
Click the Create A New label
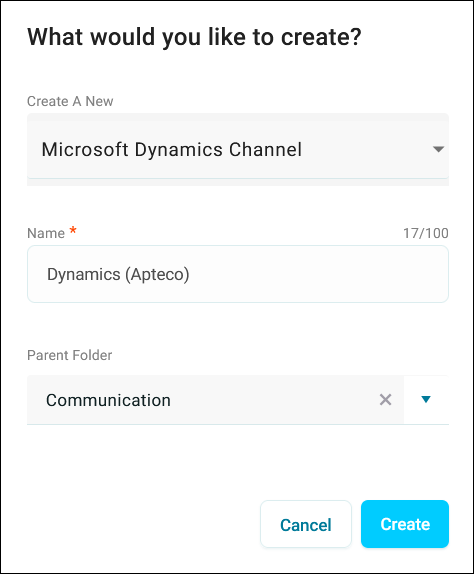coord(70,101)
